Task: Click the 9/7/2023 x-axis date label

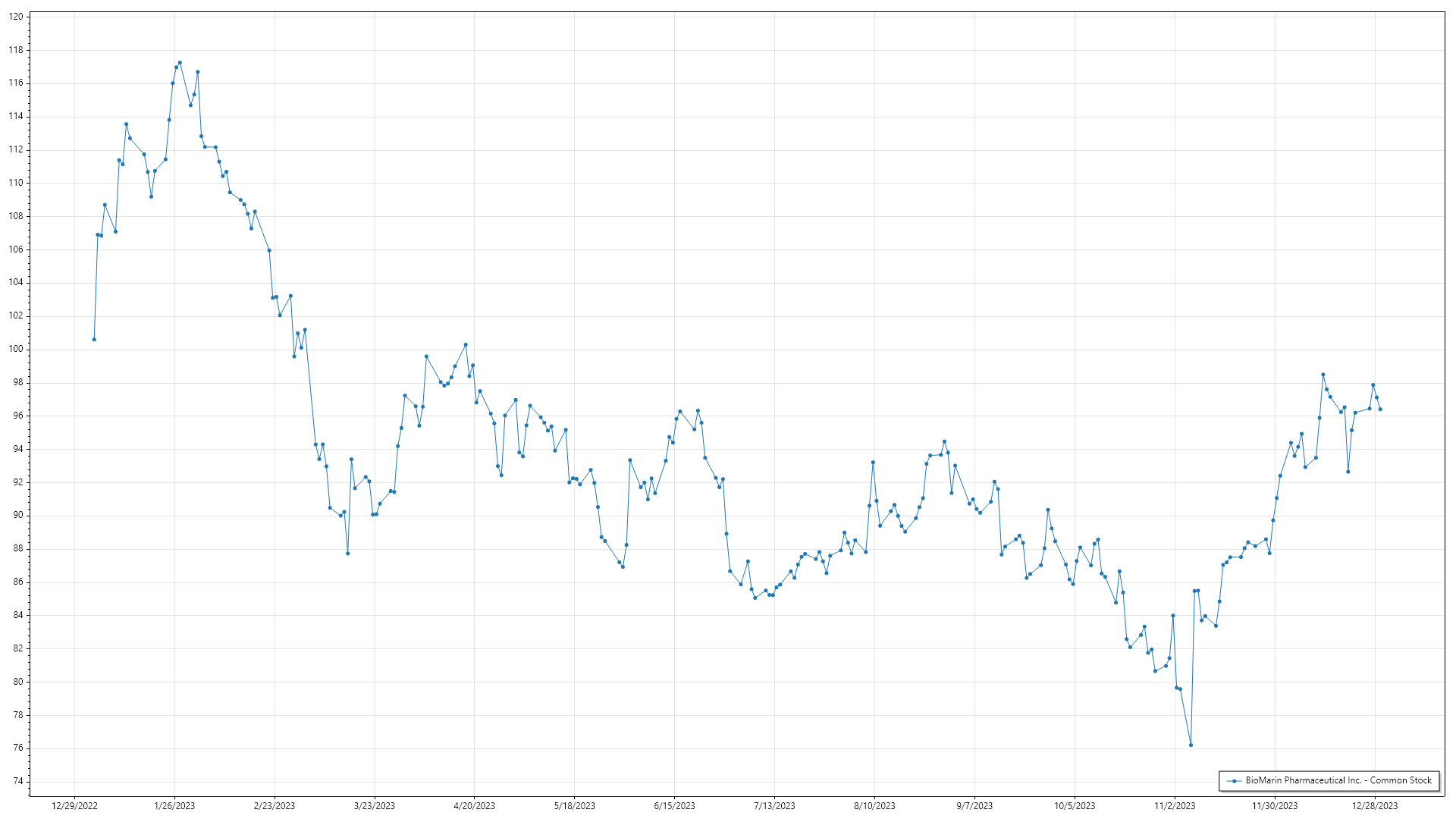Action: 974,806
